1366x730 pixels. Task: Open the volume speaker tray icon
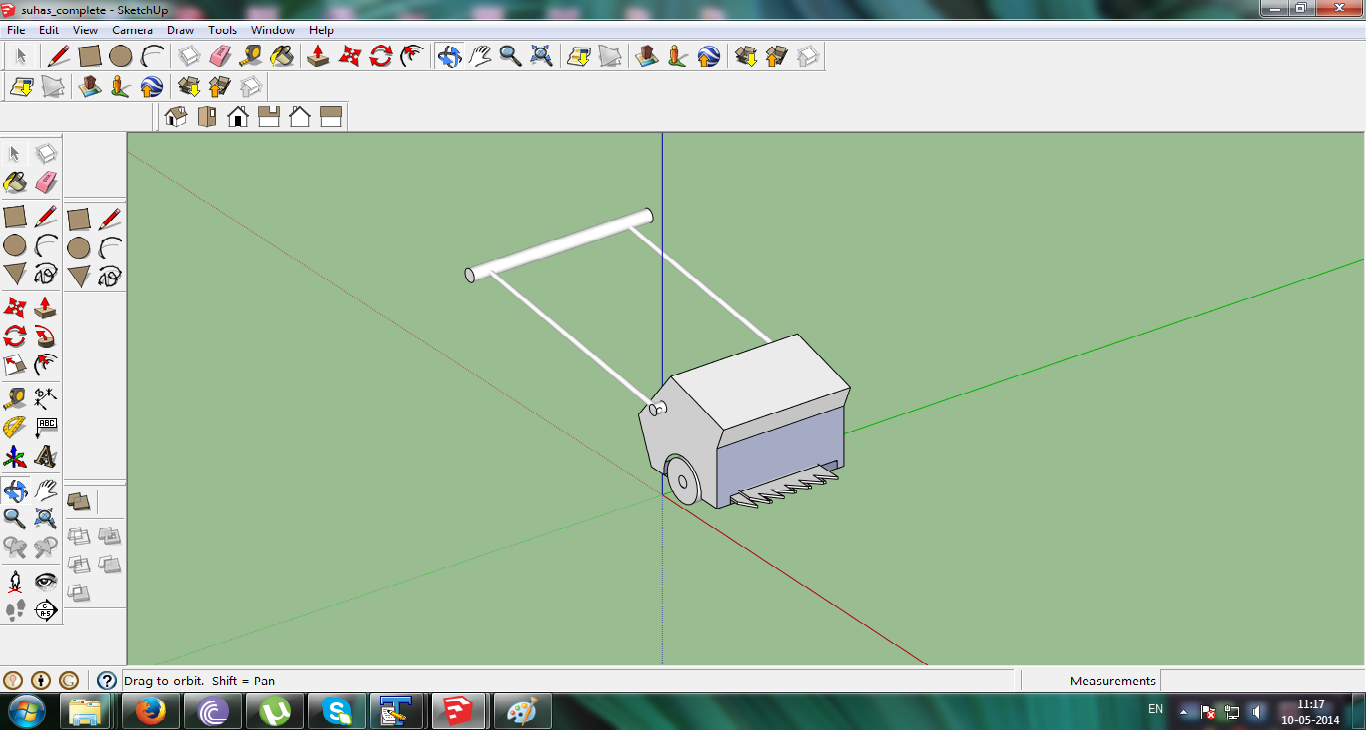(1257, 712)
